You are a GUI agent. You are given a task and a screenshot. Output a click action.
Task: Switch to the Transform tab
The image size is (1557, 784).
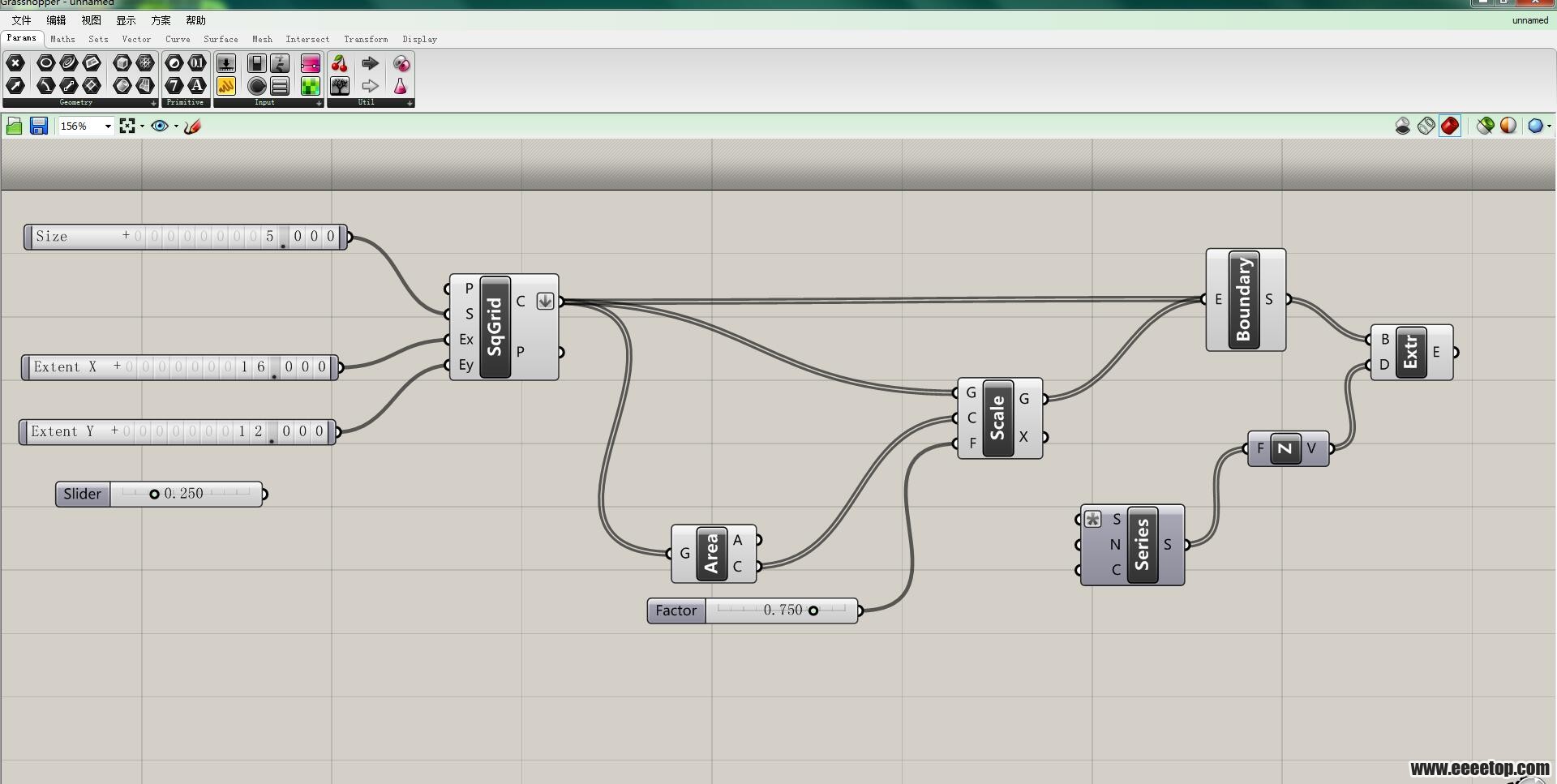pyautogui.click(x=366, y=39)
